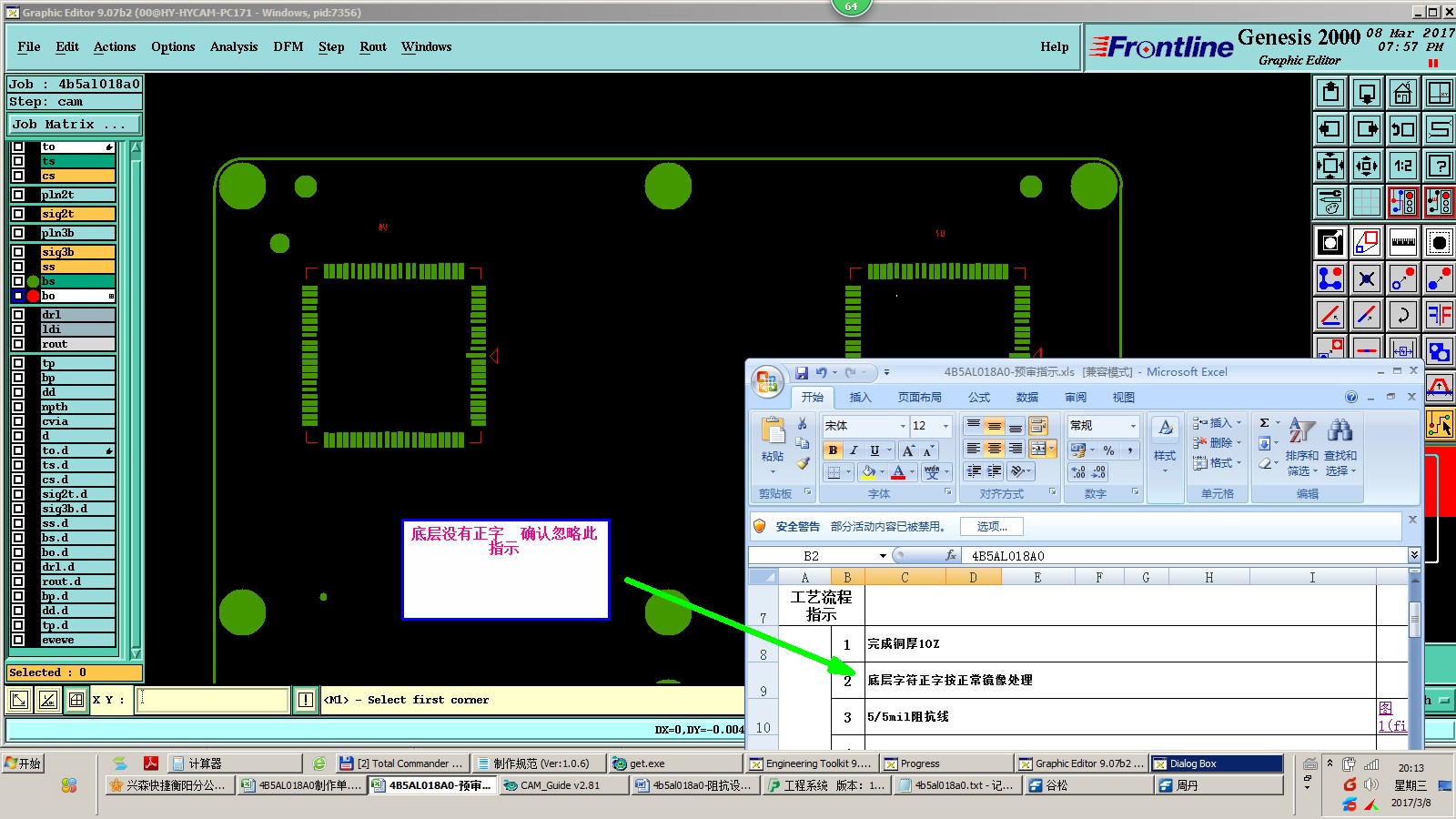Image resolution: width=1456 pixels, height=819 pixels.
Task: Select the red and blue squares area tool
Action: tap(1367, 242)
